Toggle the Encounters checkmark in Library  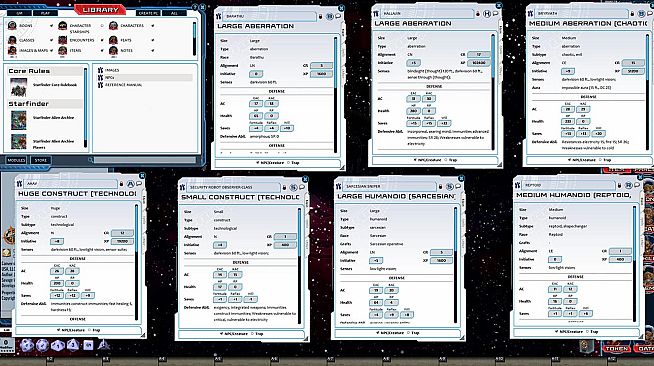[x=102, y=40]
